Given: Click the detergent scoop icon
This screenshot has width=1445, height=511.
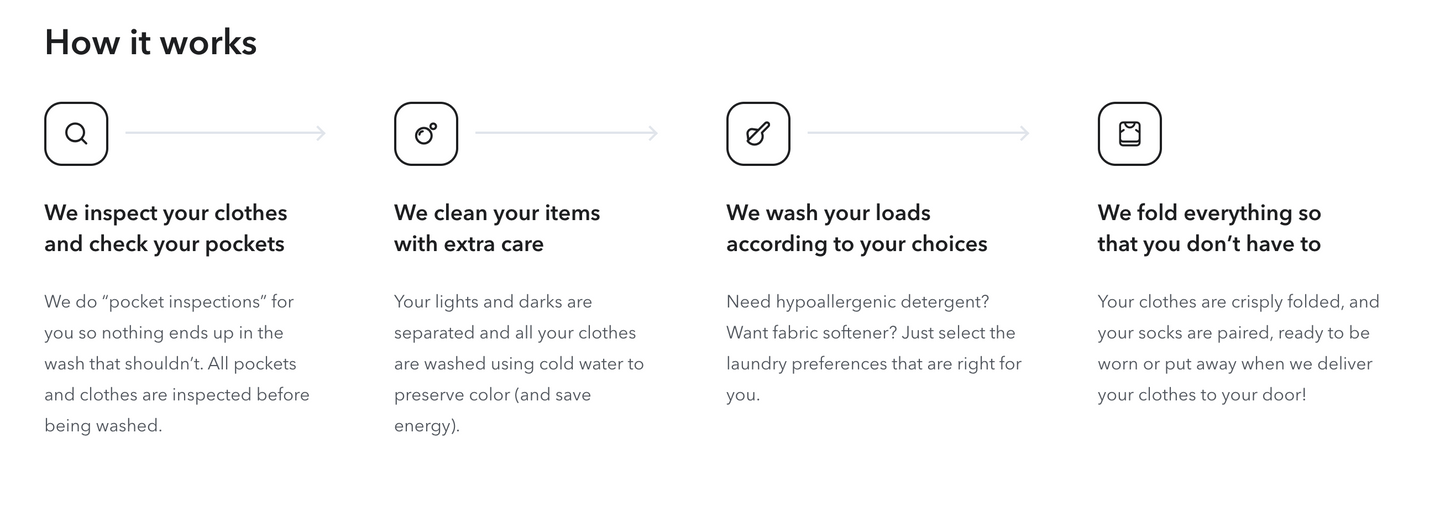Looking at the screenshot, I should coord(758,133).
